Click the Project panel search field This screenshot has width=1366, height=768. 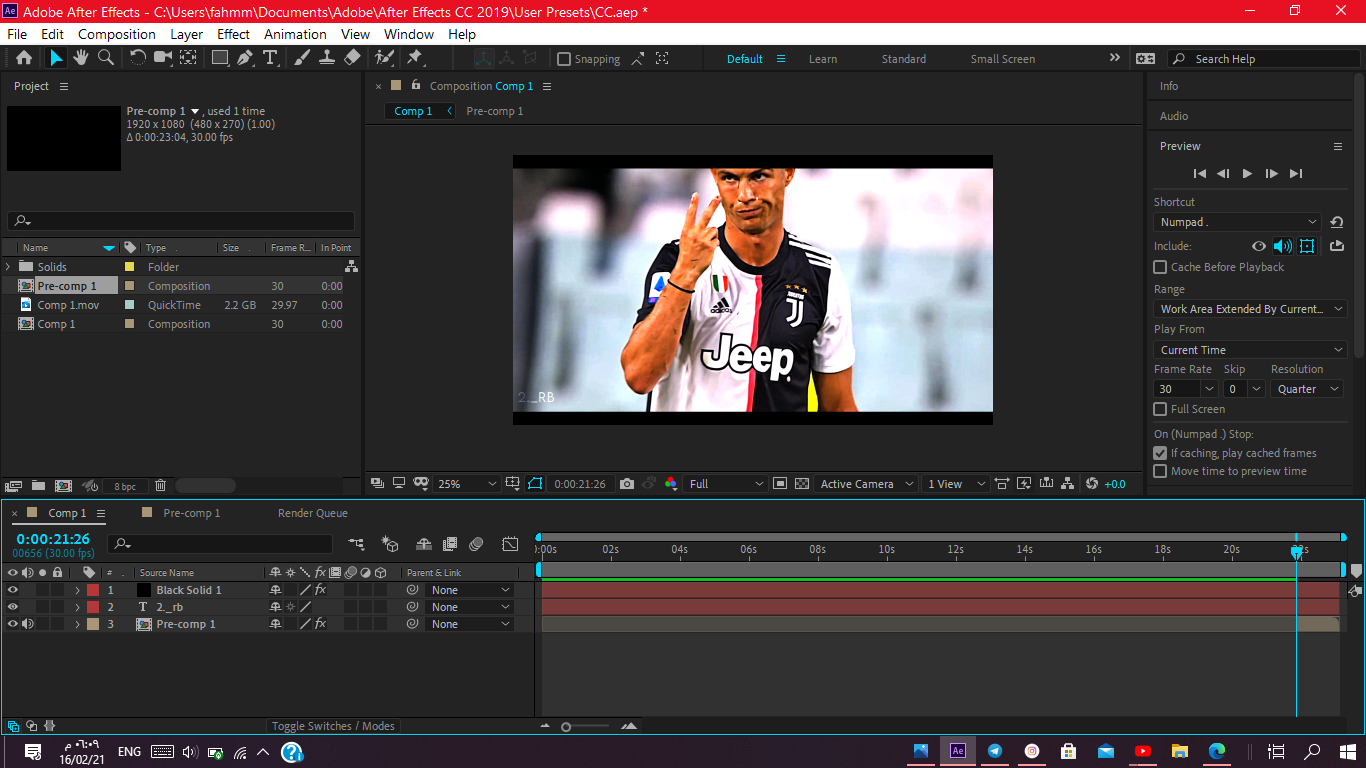point(181,221)
